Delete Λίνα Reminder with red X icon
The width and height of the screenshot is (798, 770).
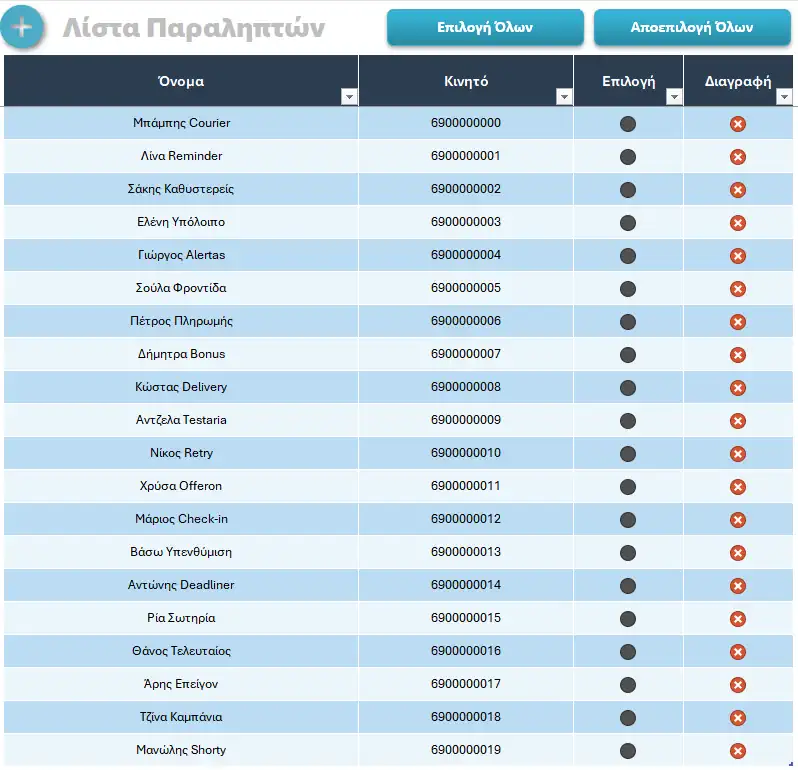click(x=737, y=157)
